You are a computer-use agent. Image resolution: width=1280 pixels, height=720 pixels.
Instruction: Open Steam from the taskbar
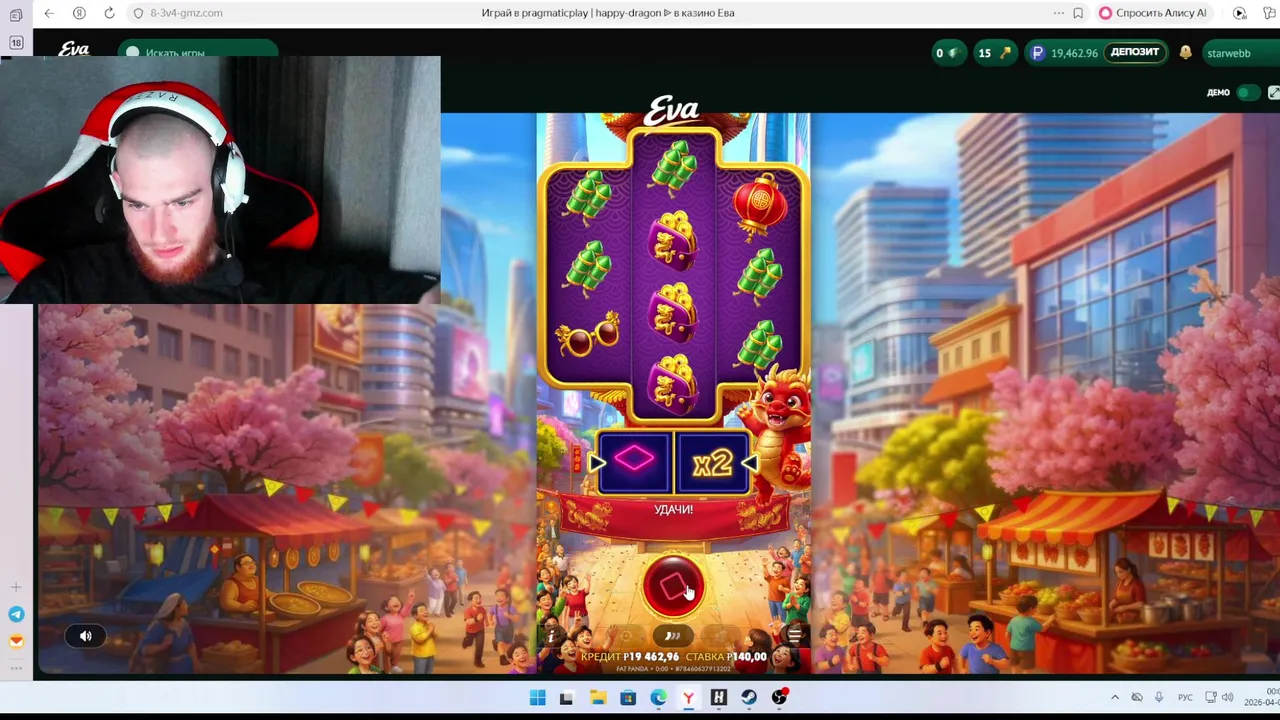tap(749, 697)
